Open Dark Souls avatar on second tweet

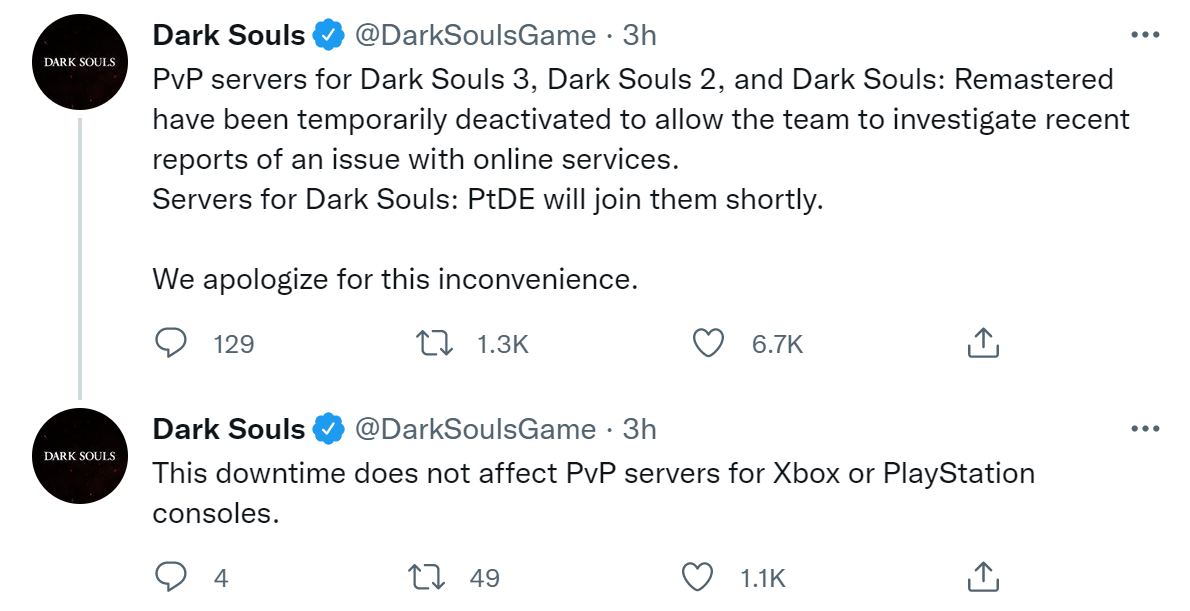pyautogui.click(x=80, y=456)
